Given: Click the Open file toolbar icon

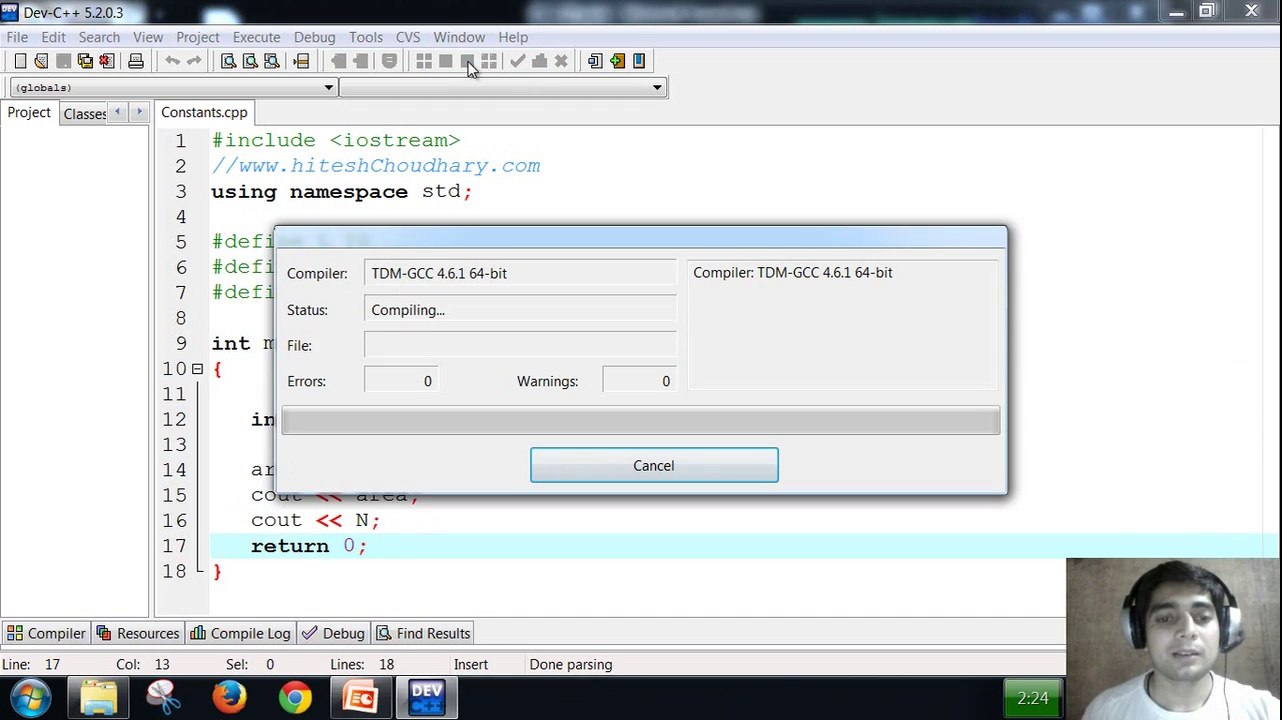Looking at the screenshot, I should [41, 61].
